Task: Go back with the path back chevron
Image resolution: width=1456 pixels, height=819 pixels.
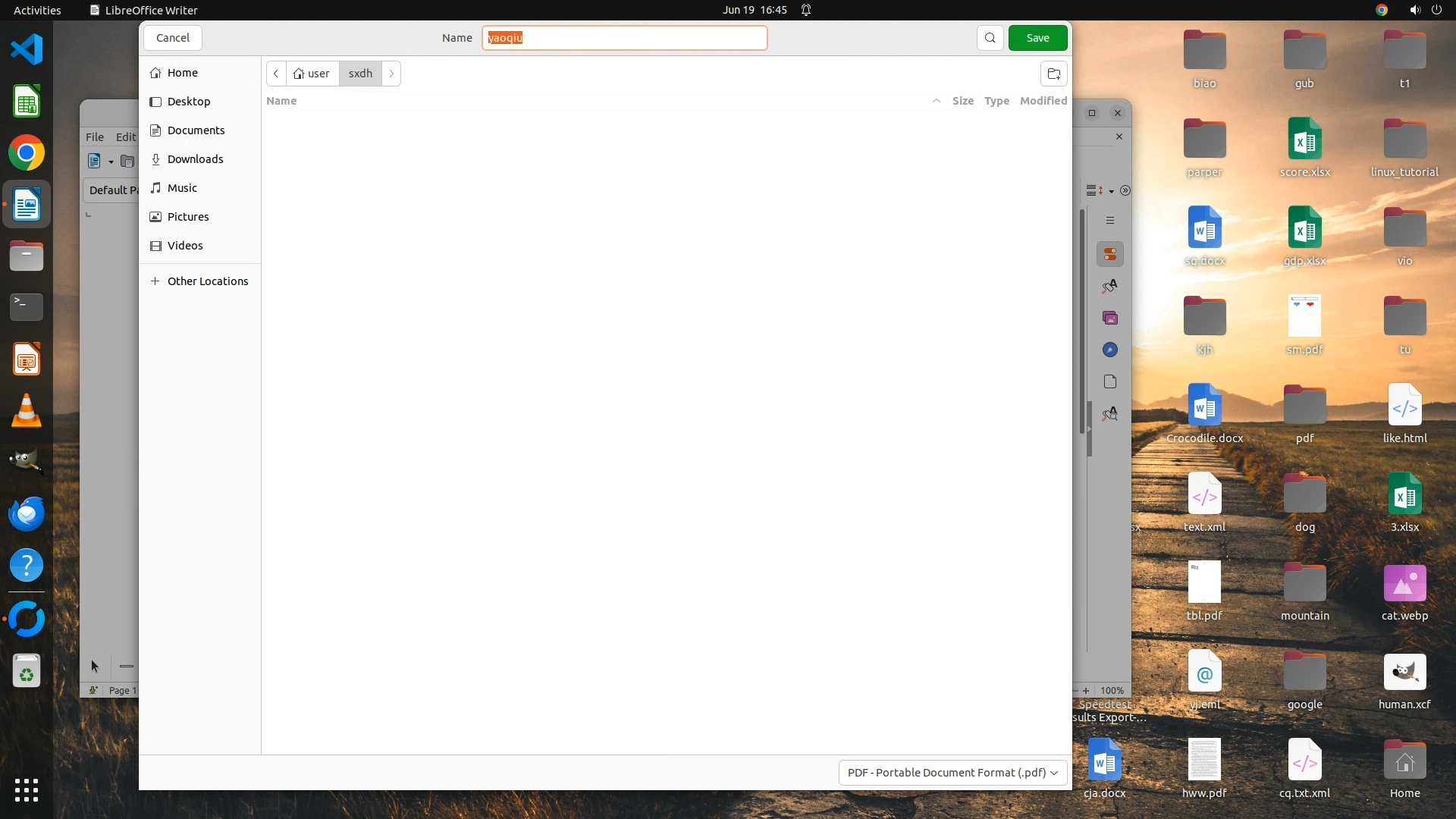Action: tap(276, 74)
